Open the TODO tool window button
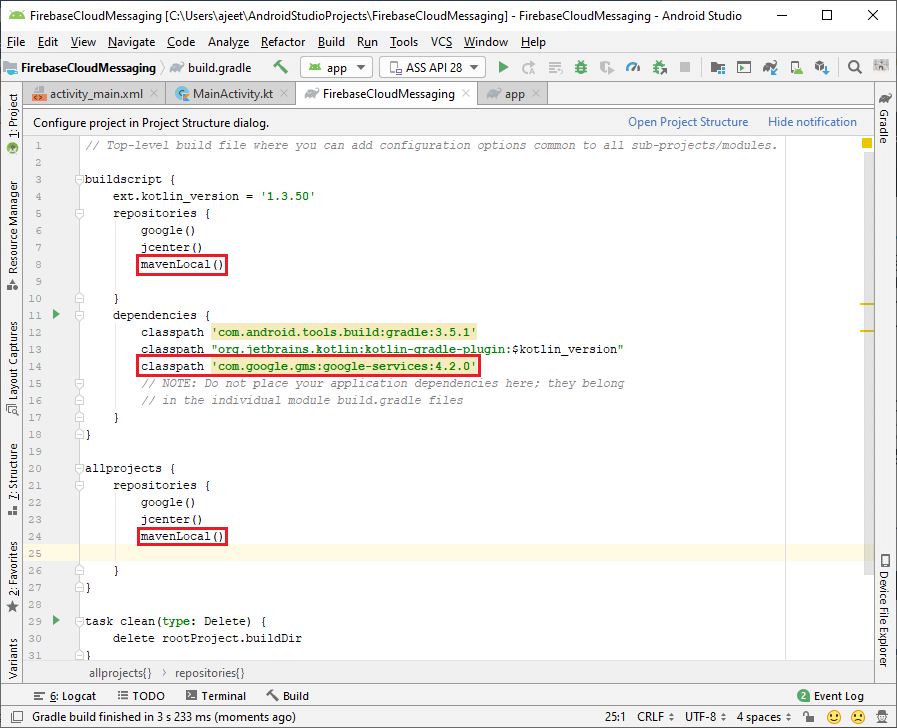897x728 pixels. [x=141, y=696]
